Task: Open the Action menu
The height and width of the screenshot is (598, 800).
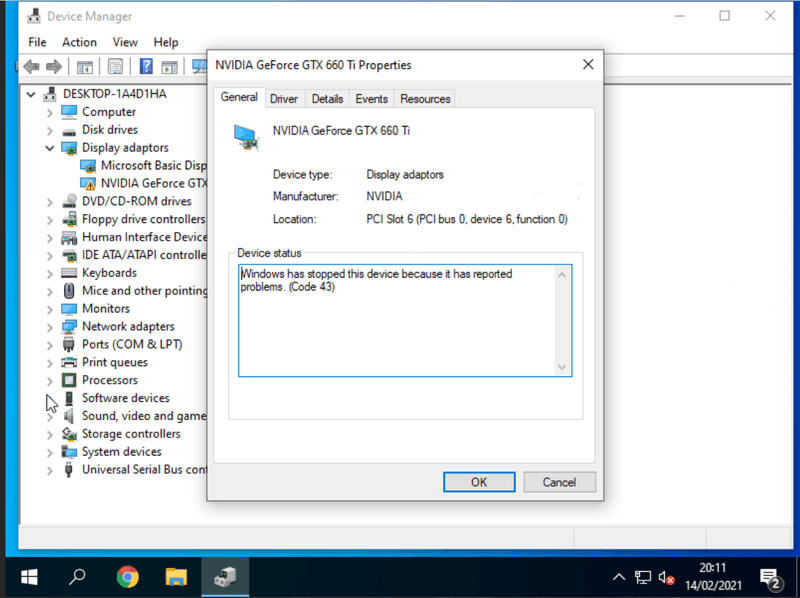Action: tap(79, 42)
